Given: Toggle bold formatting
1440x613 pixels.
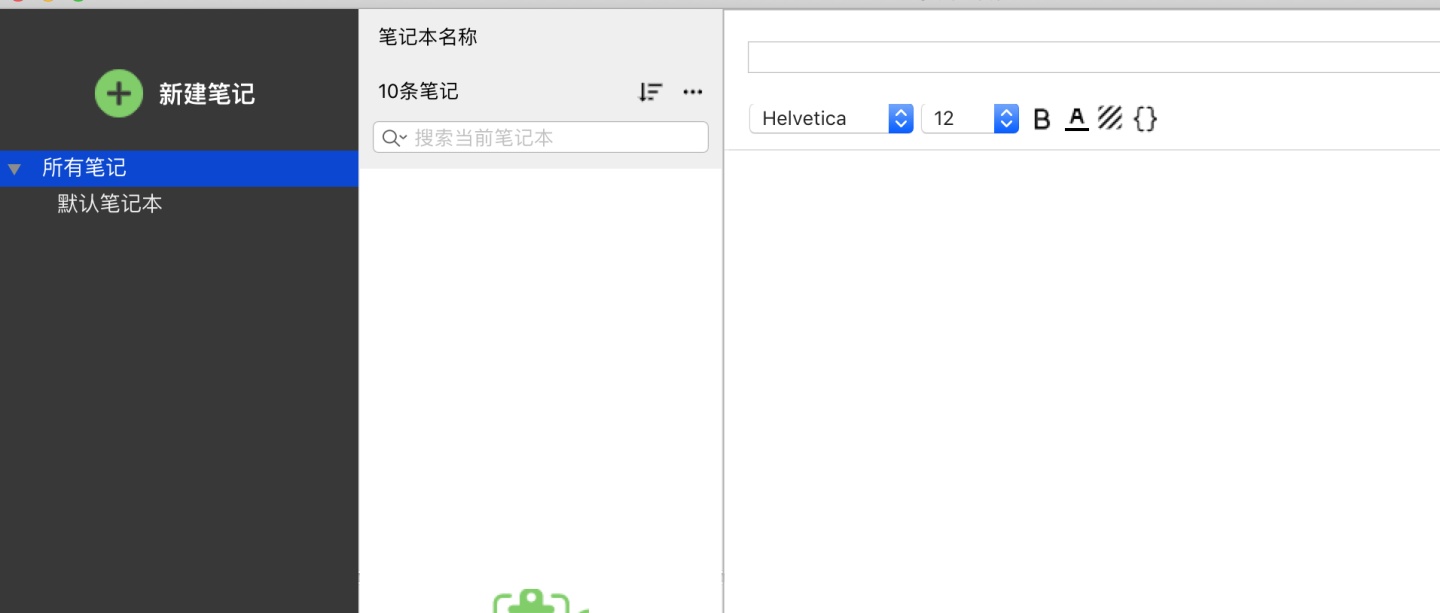Looking at the screenshot, I should pyautogui.click(x=1041, y=119).
